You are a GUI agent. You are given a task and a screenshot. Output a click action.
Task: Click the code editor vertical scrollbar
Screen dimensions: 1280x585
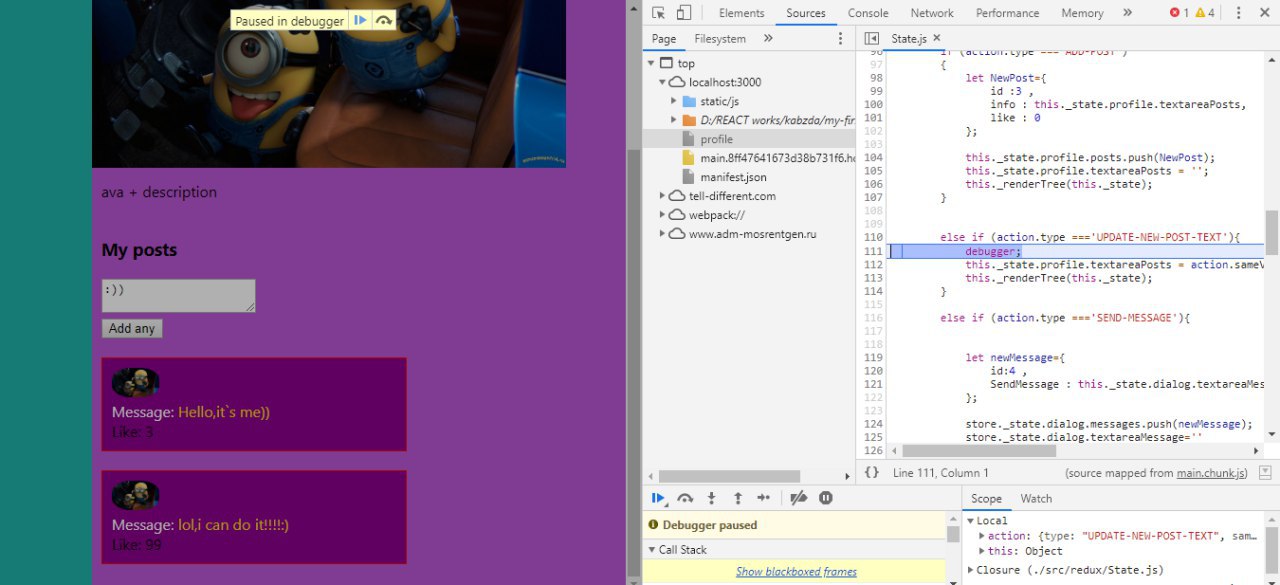(x=1272, y=232)
